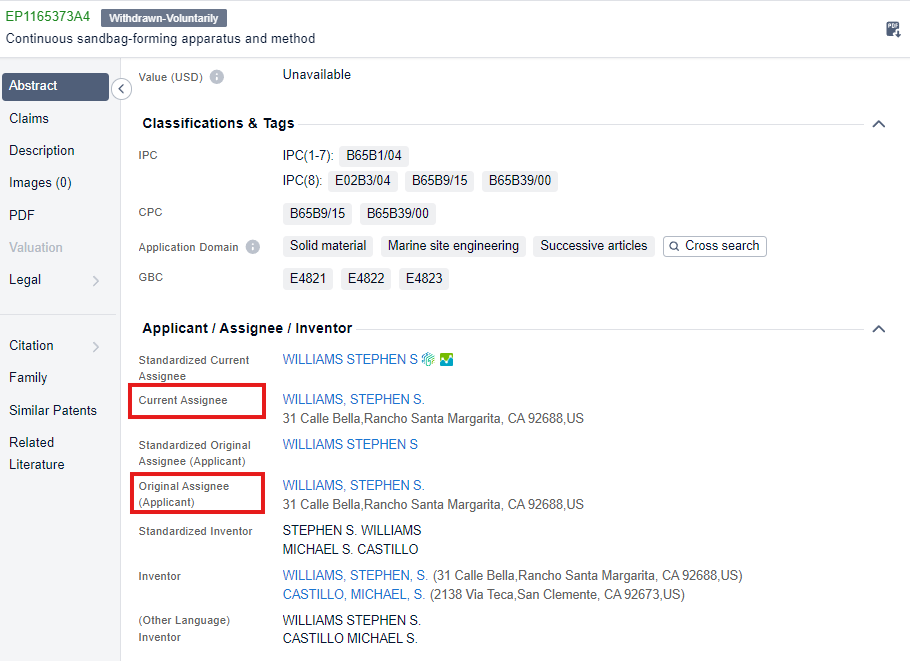Collapse Classifications & Tags section
The width and height of the screenshot is (910, 661).
879,124
